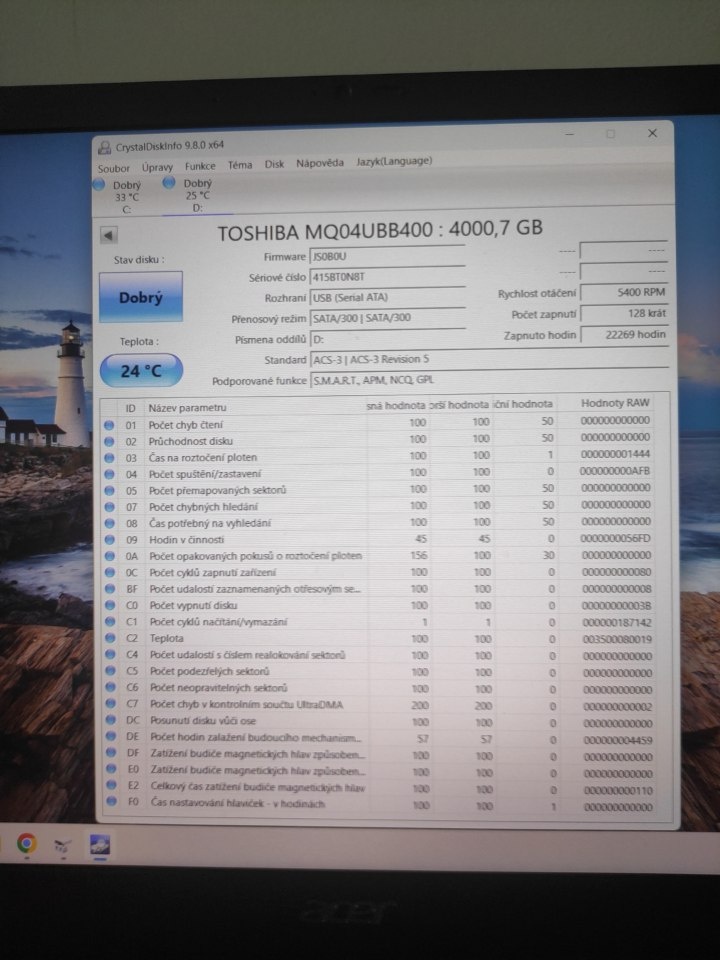Screen dimensions: 720x960
Task: Open the Úpravy menu
Action: click(157, 167)
